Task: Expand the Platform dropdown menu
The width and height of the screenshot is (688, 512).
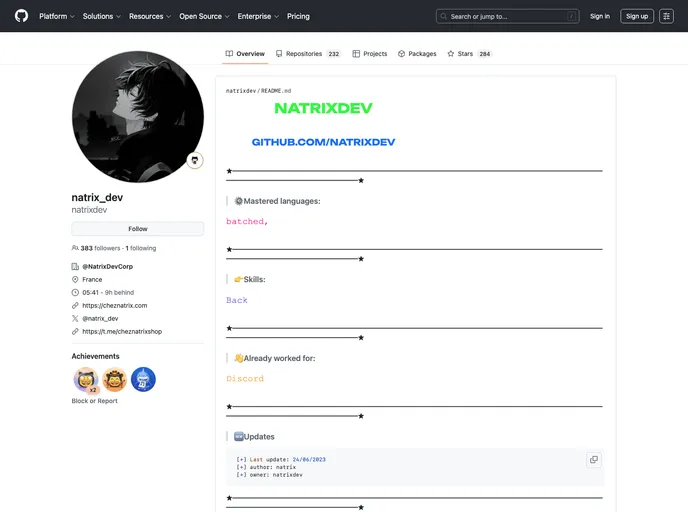Action: 57,16
